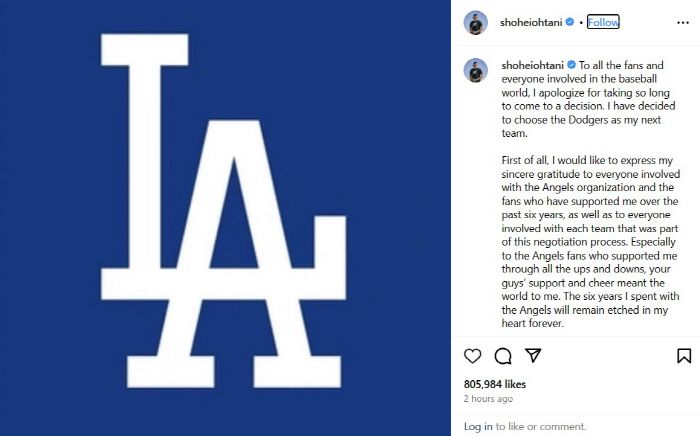
Task: View the 805,984 likes list
Action: (x=496, y=383)
